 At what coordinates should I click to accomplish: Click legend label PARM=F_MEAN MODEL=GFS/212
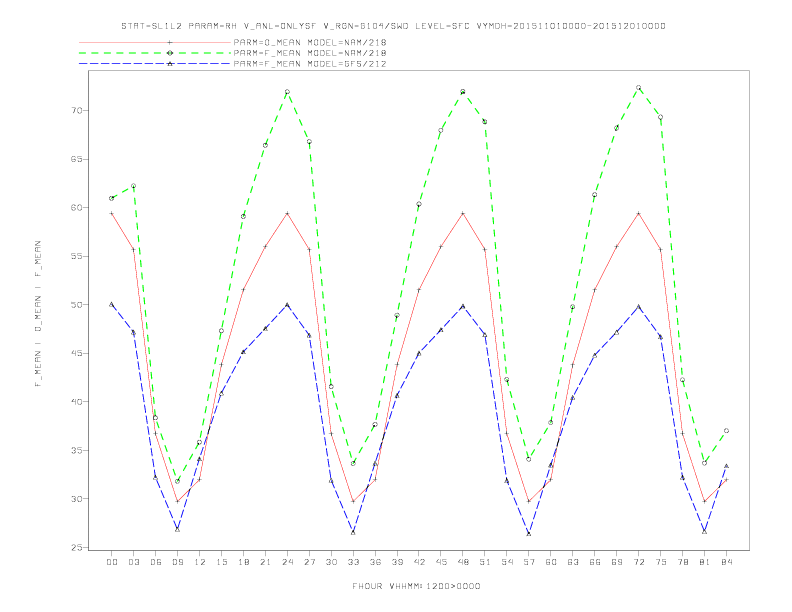tap(310, 64)
